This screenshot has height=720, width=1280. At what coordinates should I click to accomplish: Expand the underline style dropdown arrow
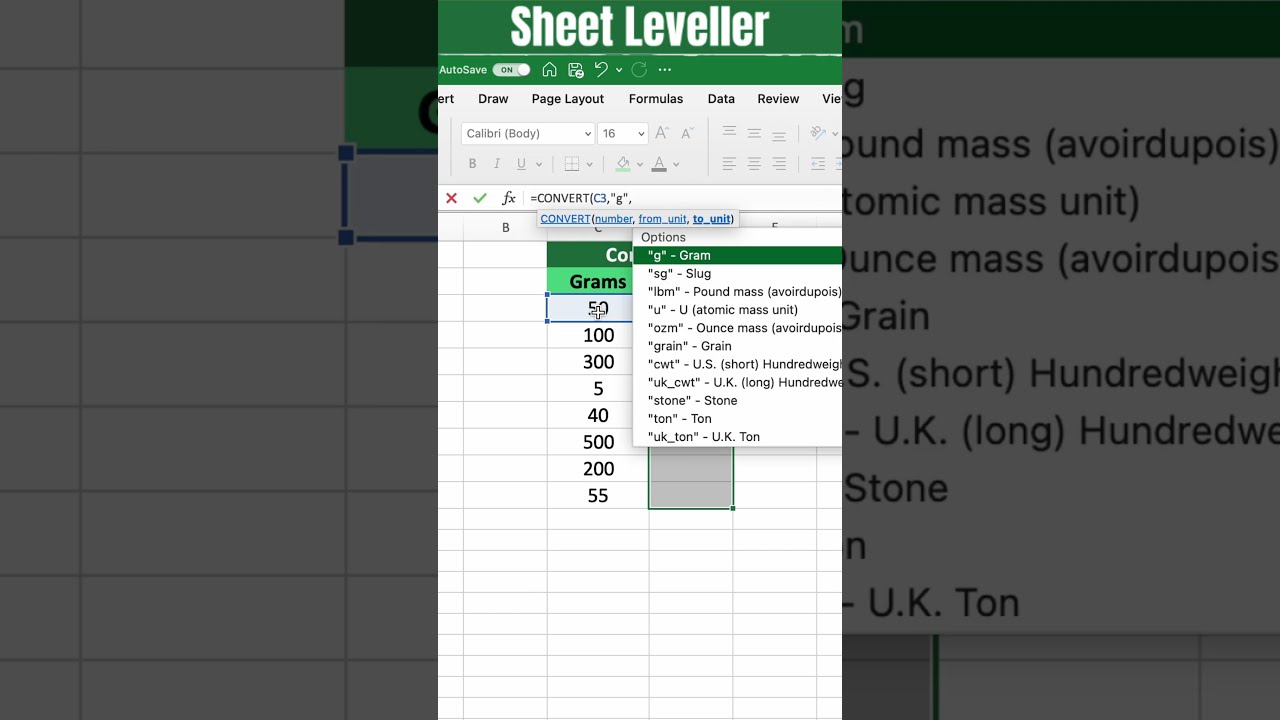pos(538,165)
